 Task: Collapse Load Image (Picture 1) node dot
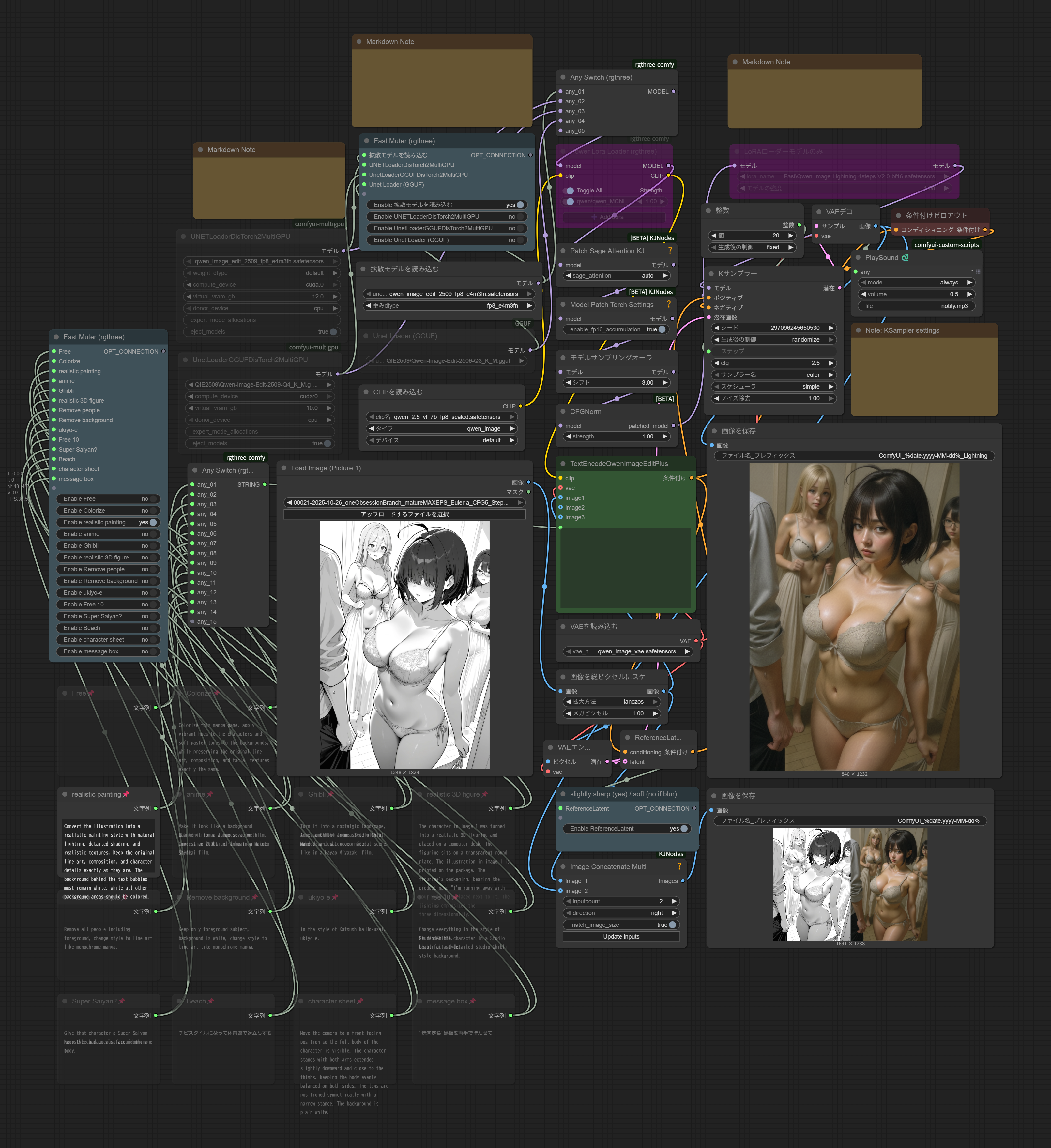click(284, 468)
